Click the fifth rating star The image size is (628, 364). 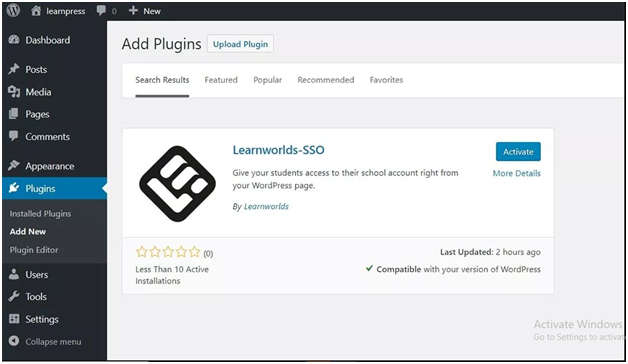pos(194,252)
